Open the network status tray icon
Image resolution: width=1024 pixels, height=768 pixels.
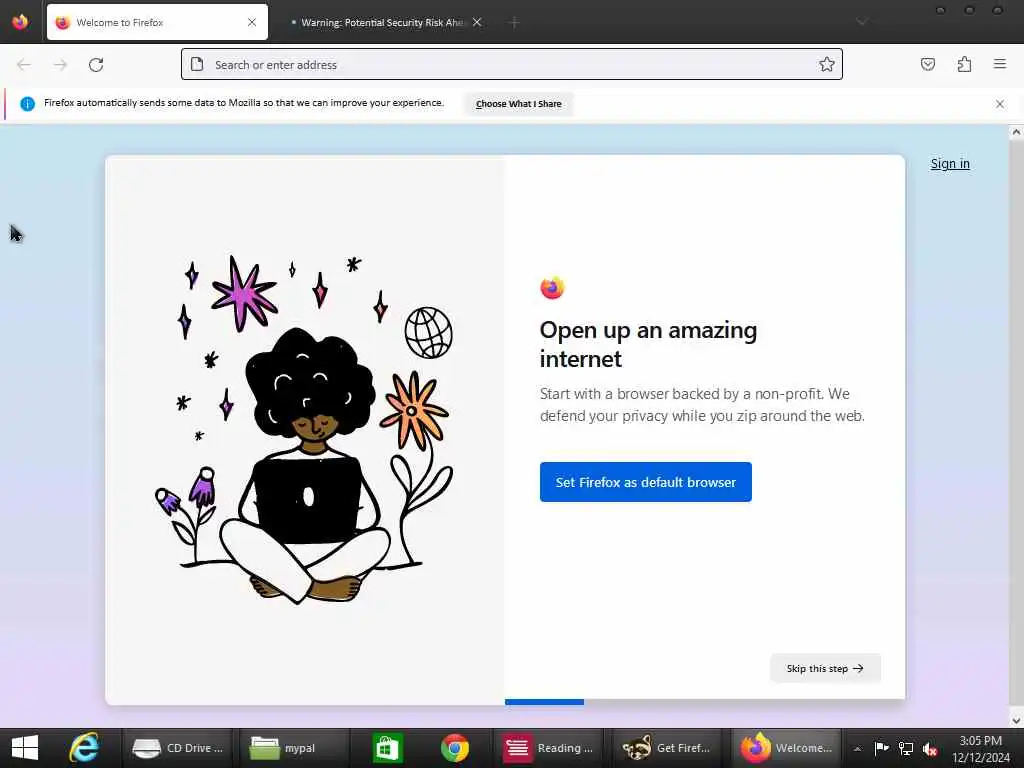906,748
